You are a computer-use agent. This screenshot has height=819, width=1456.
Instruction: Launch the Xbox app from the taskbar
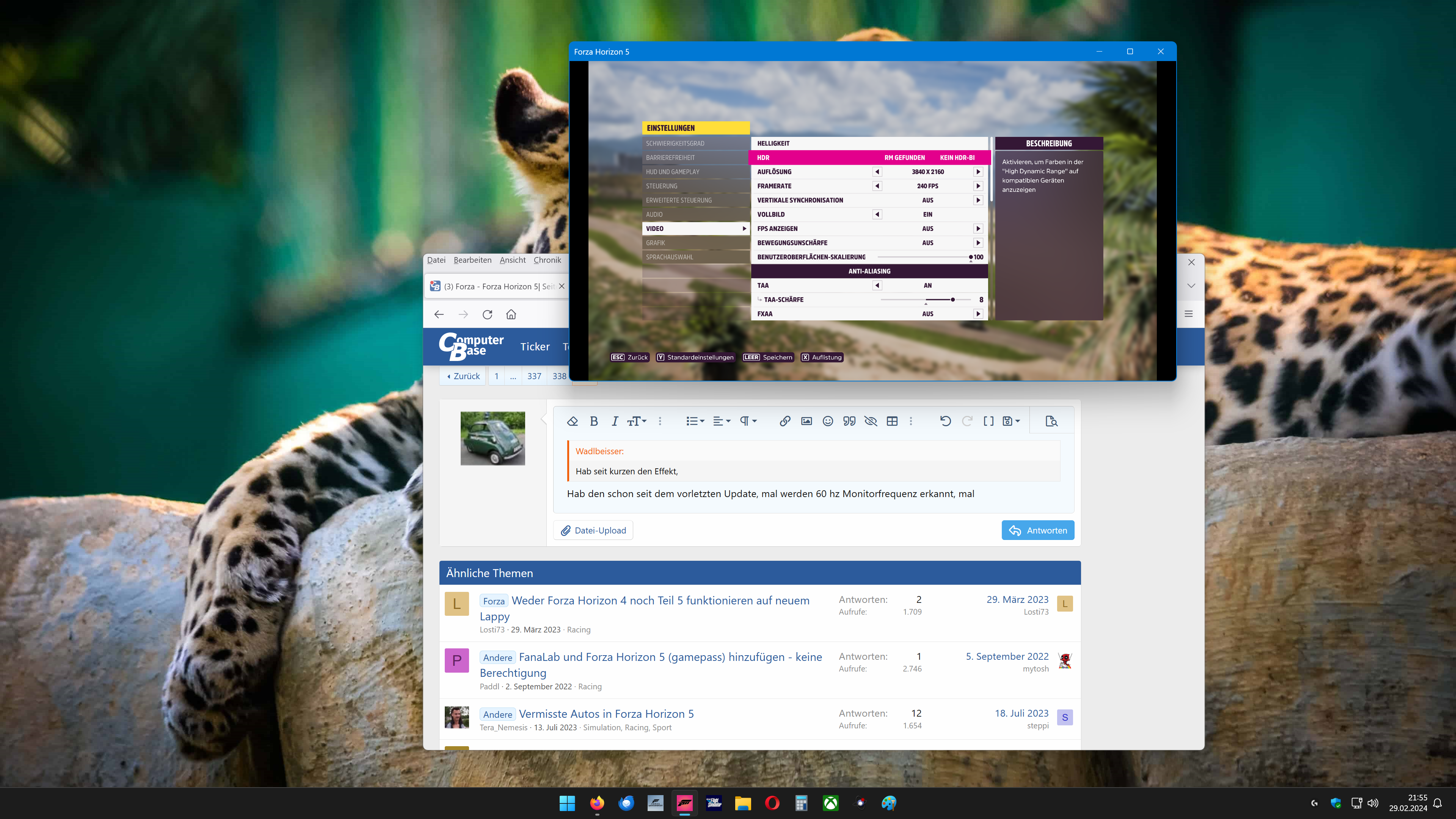point(830,803)
